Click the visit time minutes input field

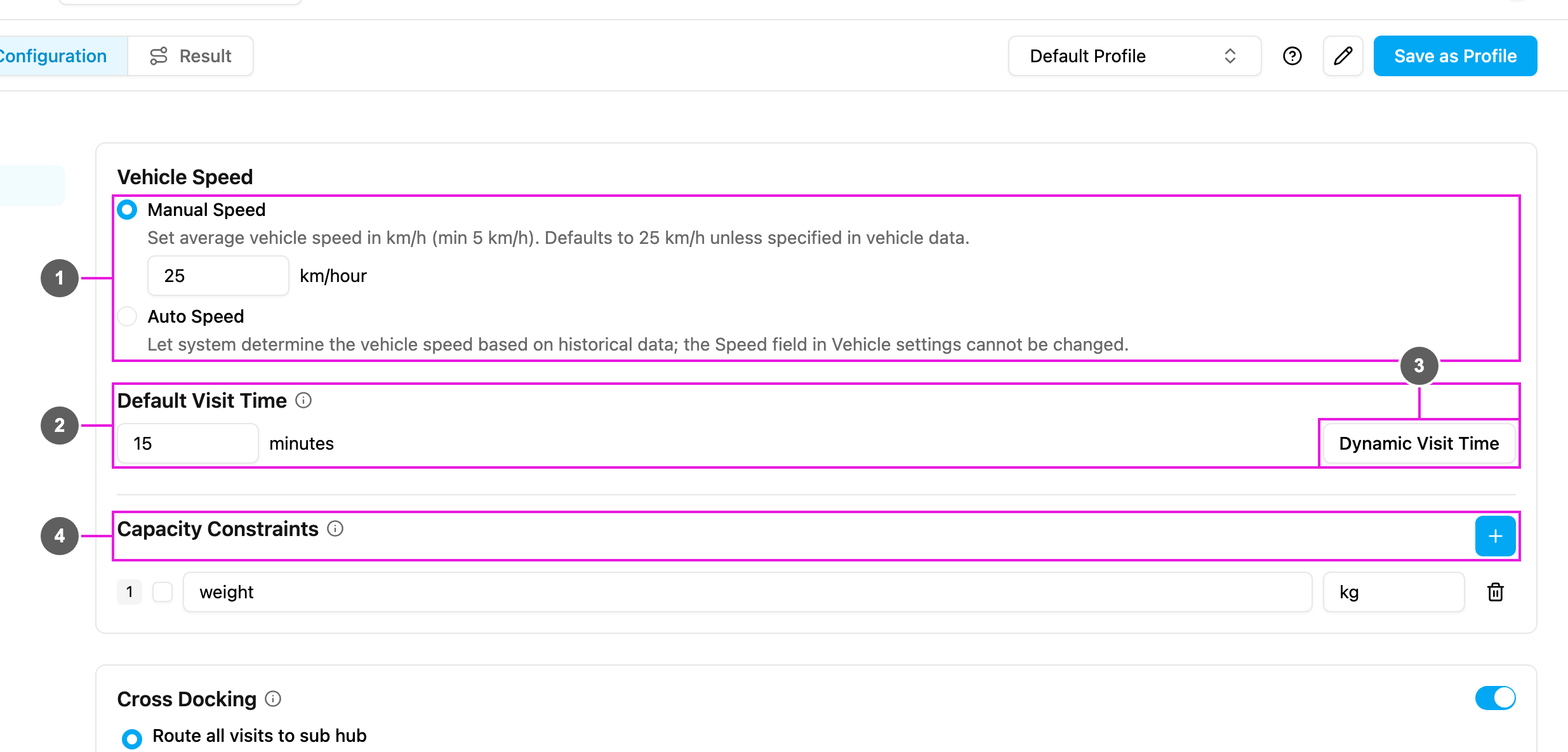click(188, 443)
